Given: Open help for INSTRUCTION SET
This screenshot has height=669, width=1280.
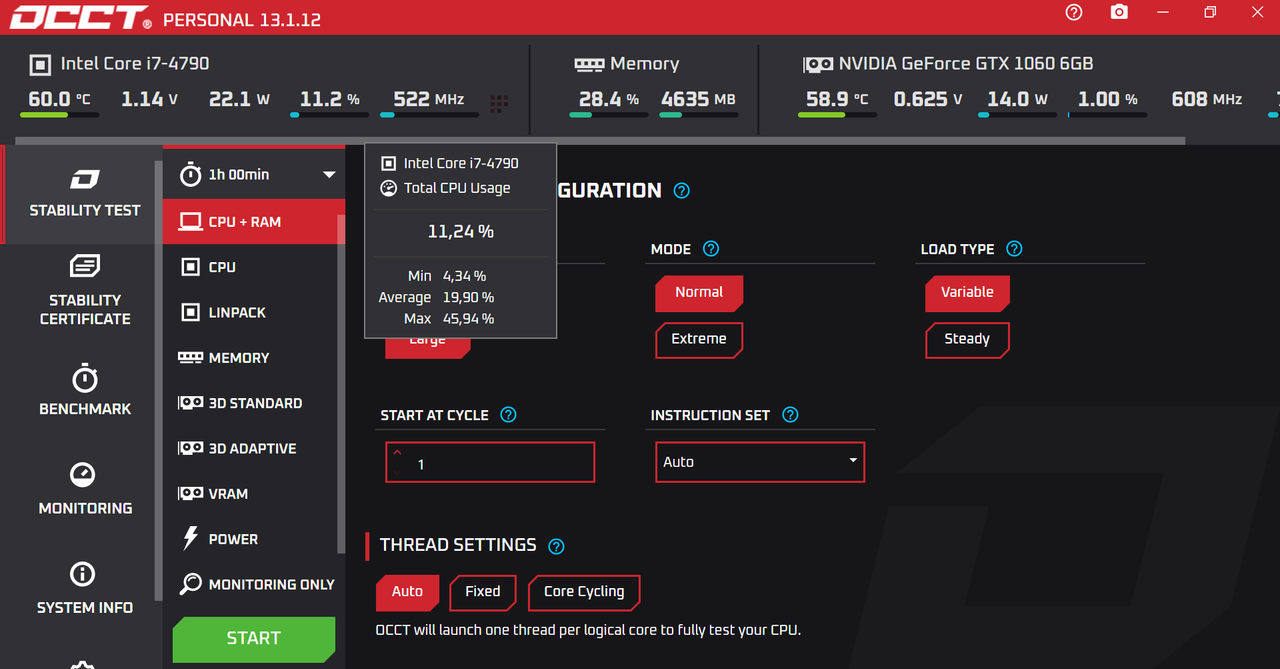Looking at the screenshot, I should [x=790, y=415].
